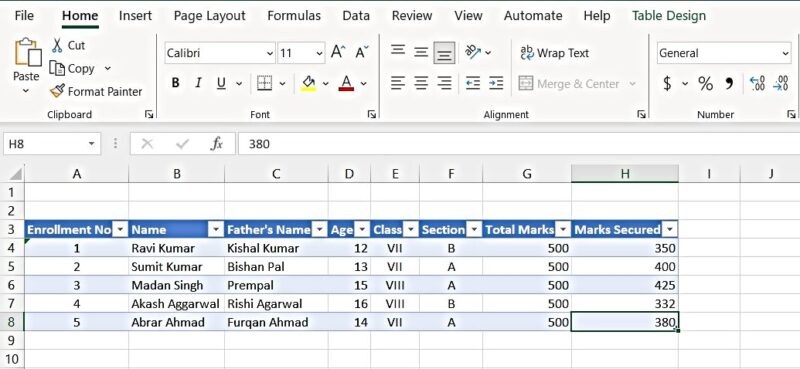
Task: Click the Insert Function fx icon
Action: 217,144
